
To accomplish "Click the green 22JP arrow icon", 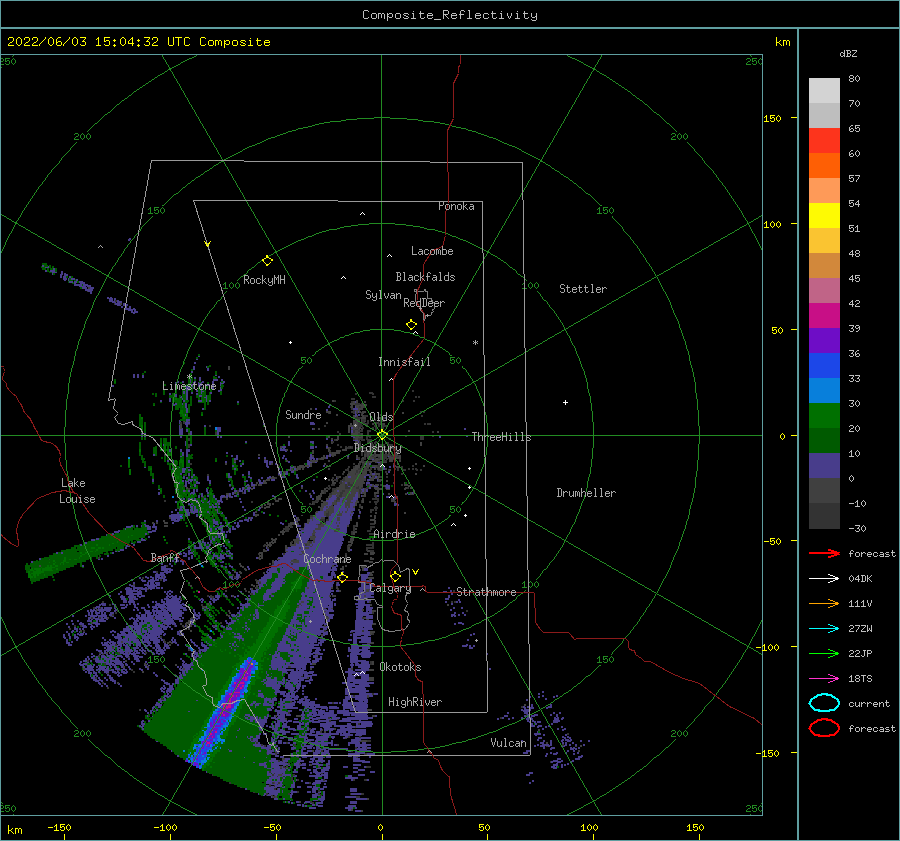I will pyautogui.click(x=824, y=653).
